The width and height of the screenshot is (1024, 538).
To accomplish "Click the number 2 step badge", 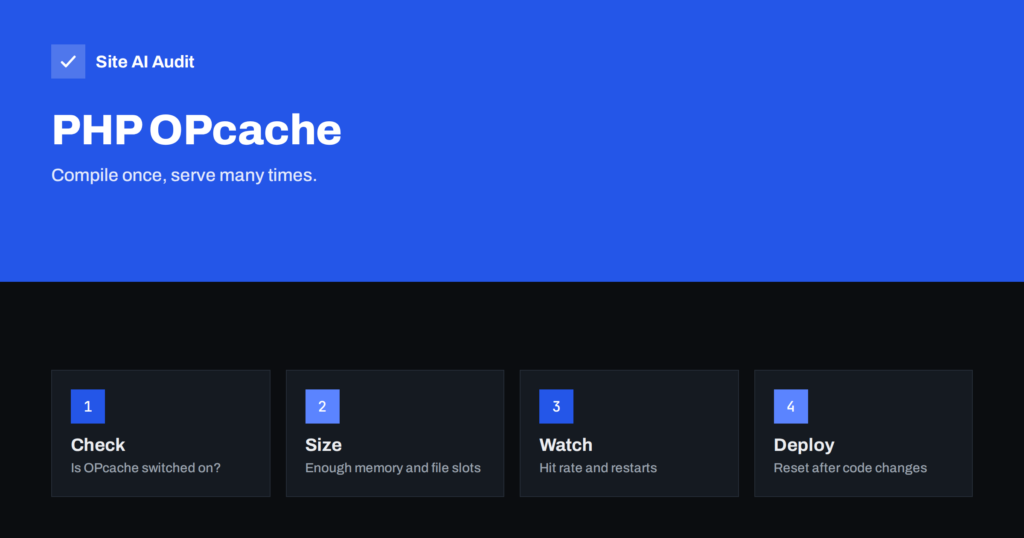I will (322, 406).
